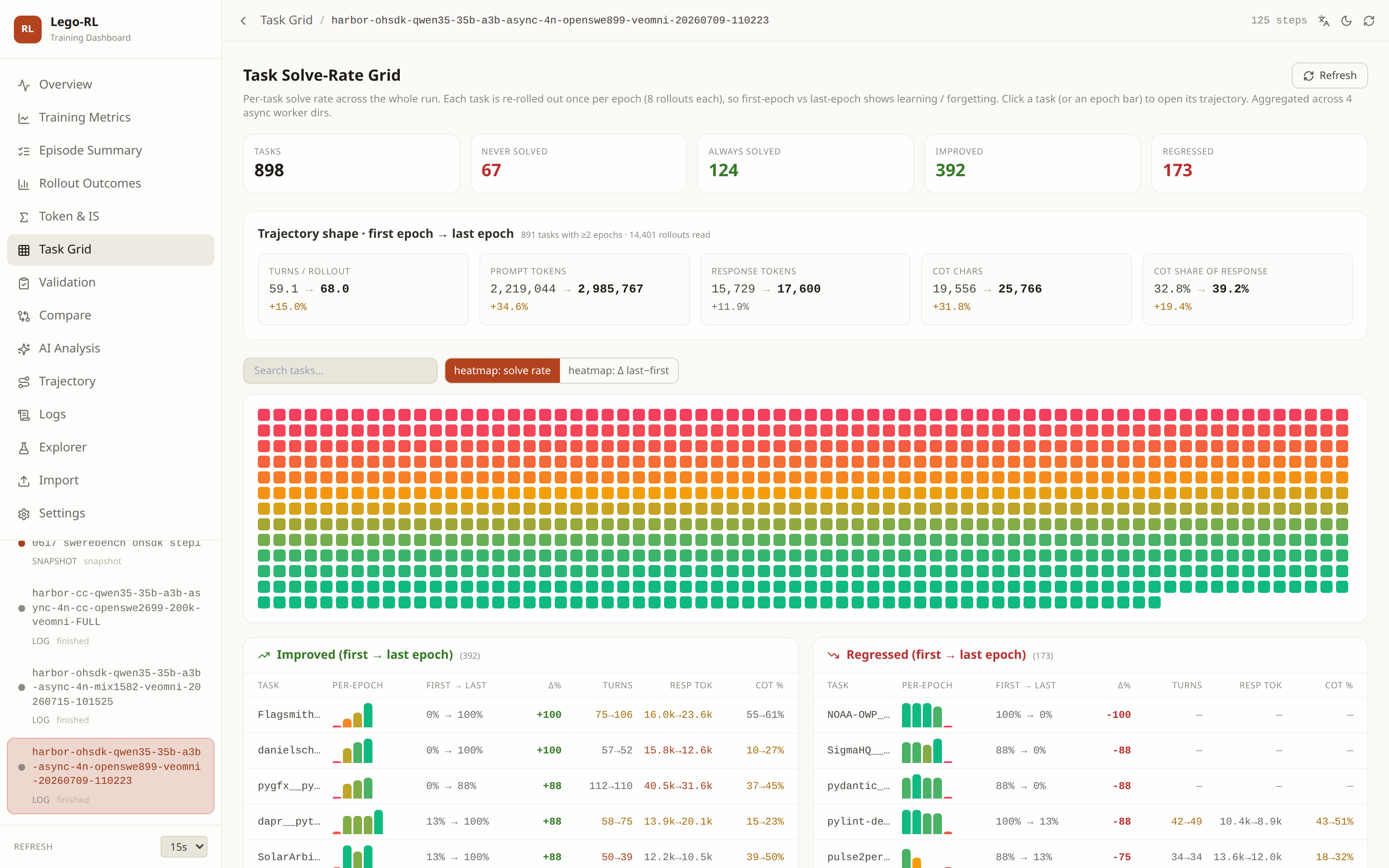Select heatmap: solve rate mode
Viewport: 1389px width, 868px height.
click(502, 370)
